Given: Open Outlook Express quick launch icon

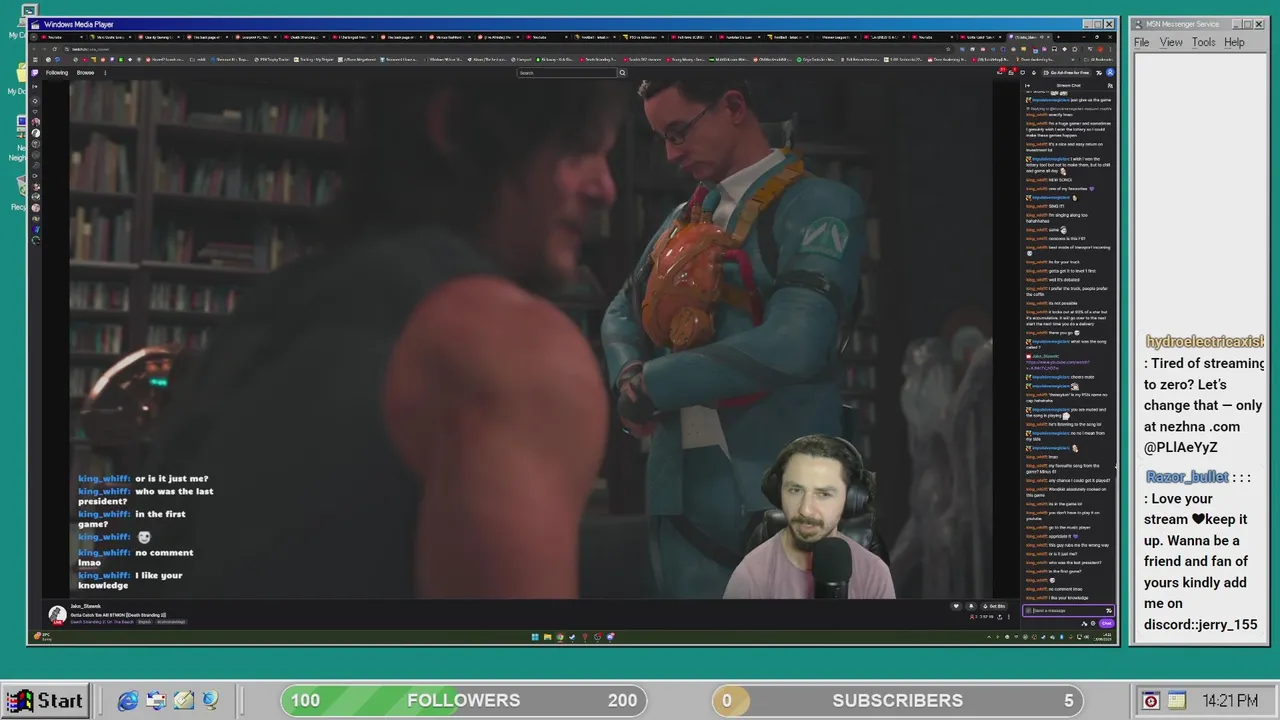Looking at the screenshot, I should coord(156,701).
